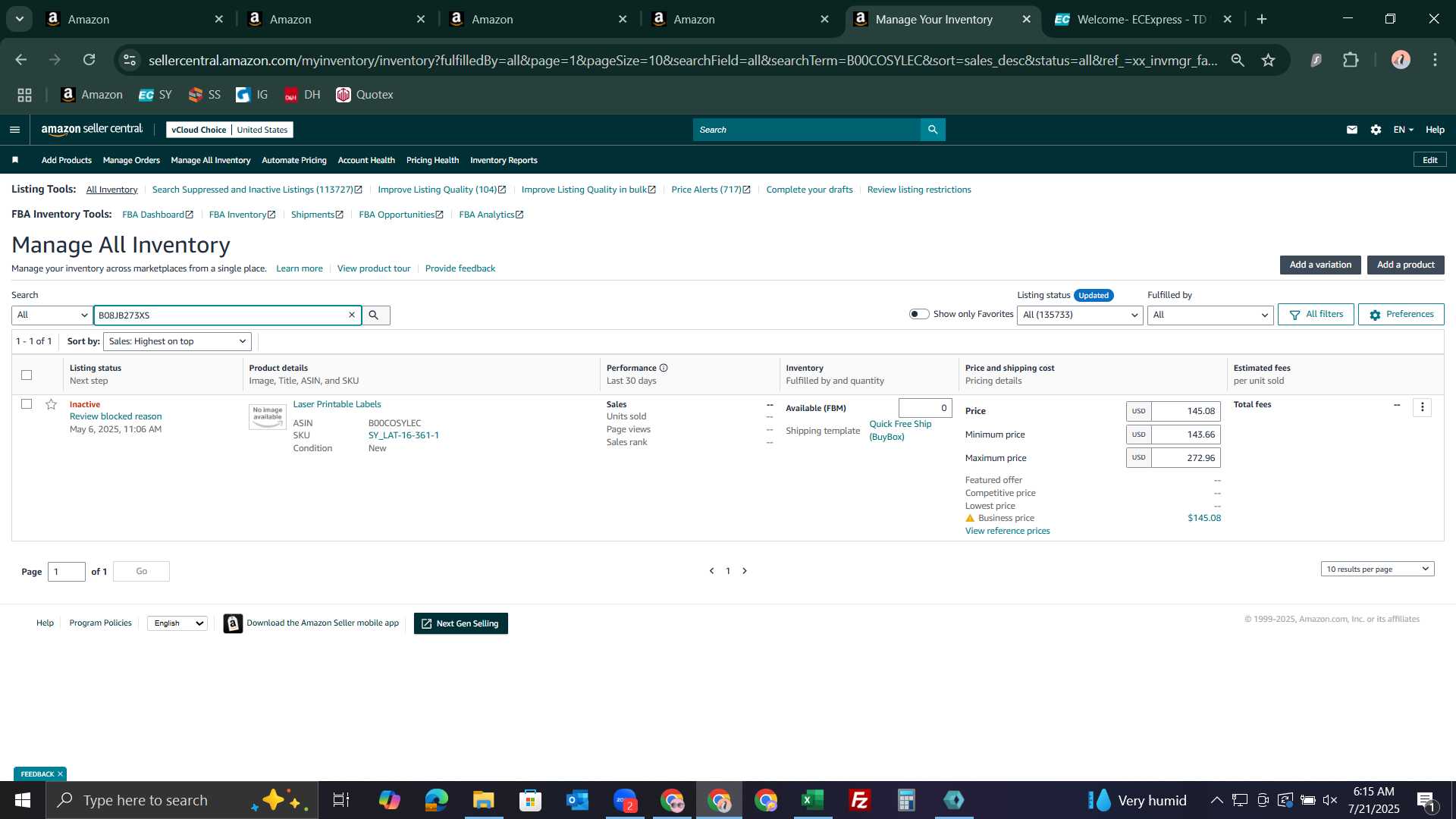
Task: Open the English language dropdown in footer
Action: click(x=177, y=623)
